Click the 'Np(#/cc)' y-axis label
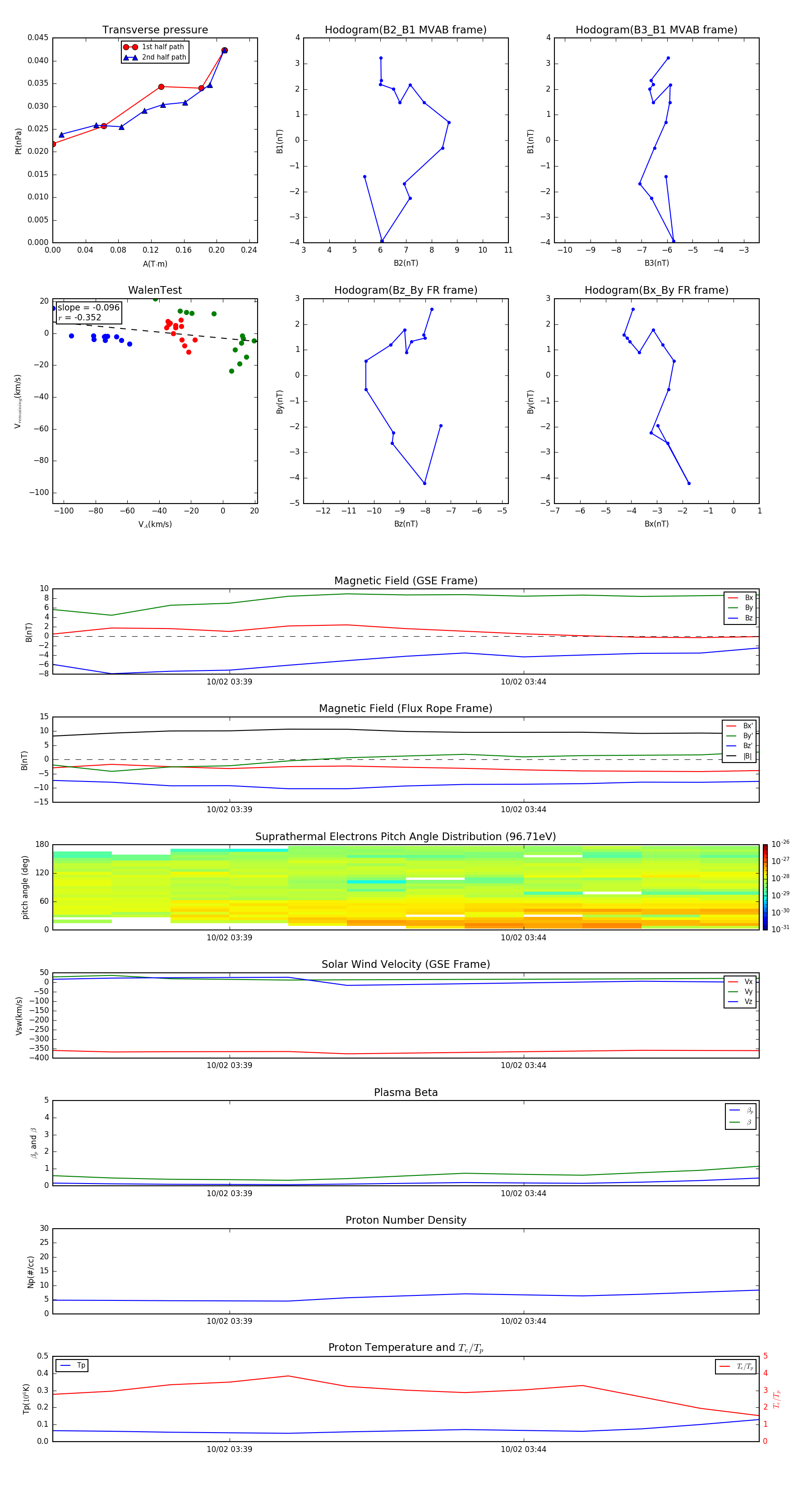 31,1272
